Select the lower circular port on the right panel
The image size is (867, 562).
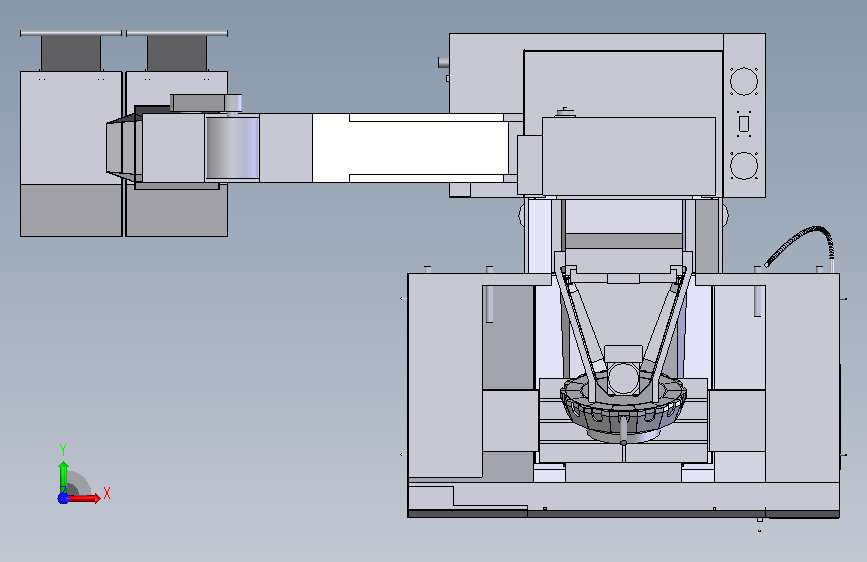744,165
